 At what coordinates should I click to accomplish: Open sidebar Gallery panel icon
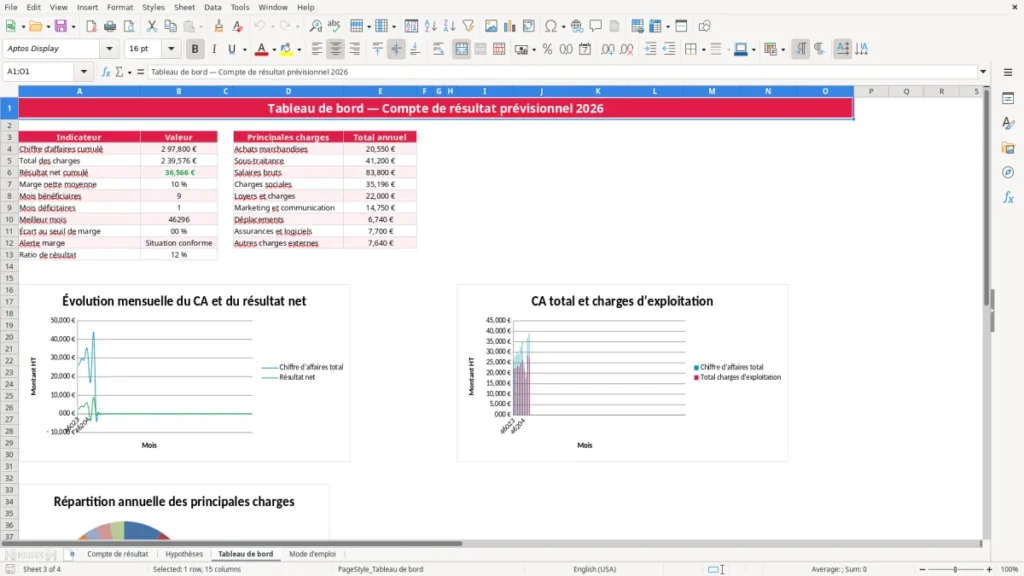1008,148
